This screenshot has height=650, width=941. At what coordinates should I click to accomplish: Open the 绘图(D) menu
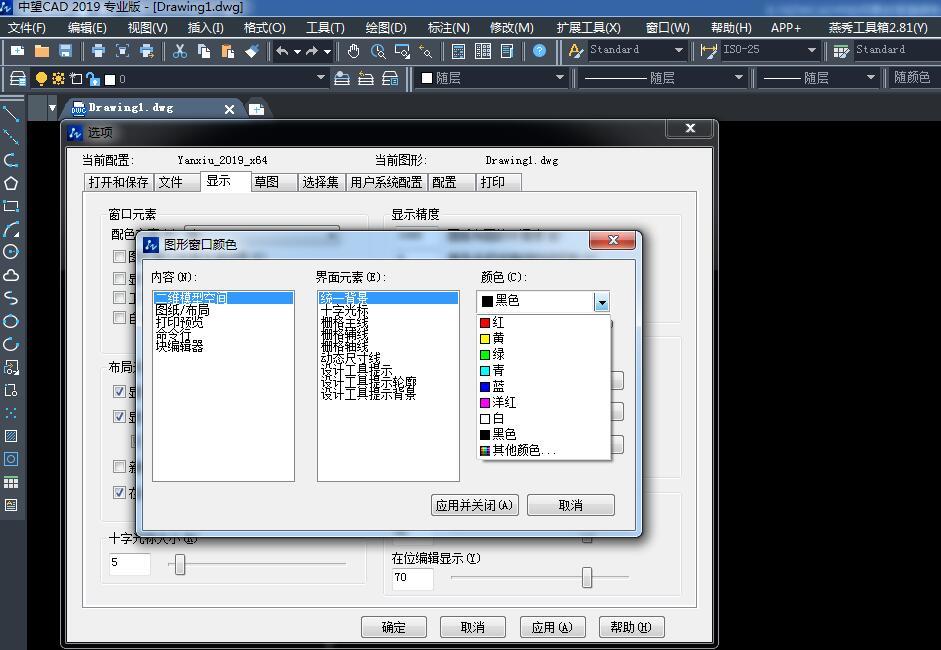386,28
